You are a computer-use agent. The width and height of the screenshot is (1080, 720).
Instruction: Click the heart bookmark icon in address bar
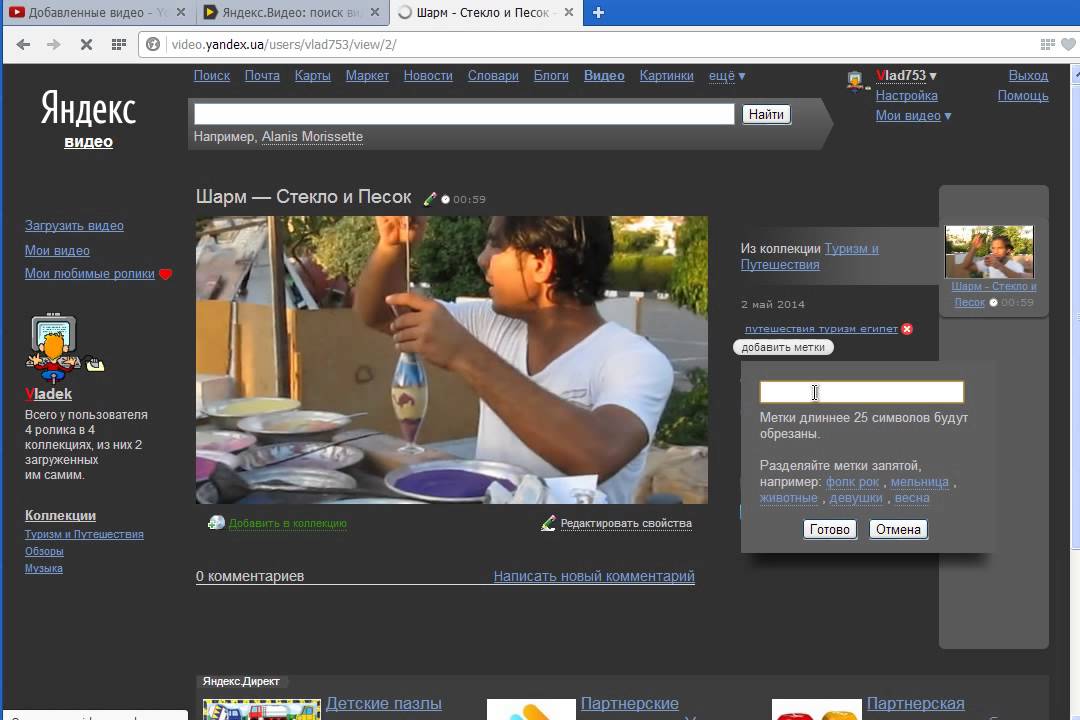1067,44
